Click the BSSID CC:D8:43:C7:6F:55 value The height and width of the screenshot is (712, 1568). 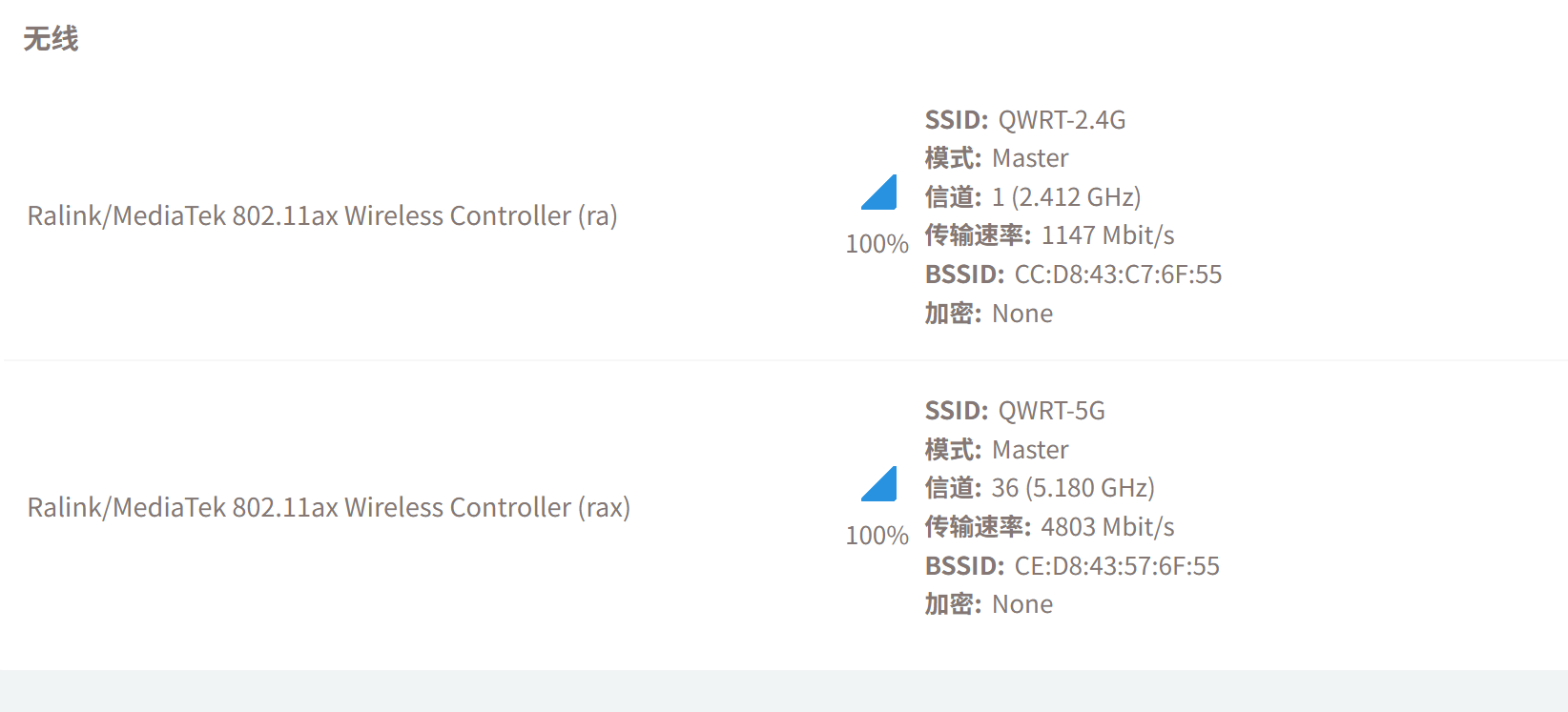point(1118,275)
